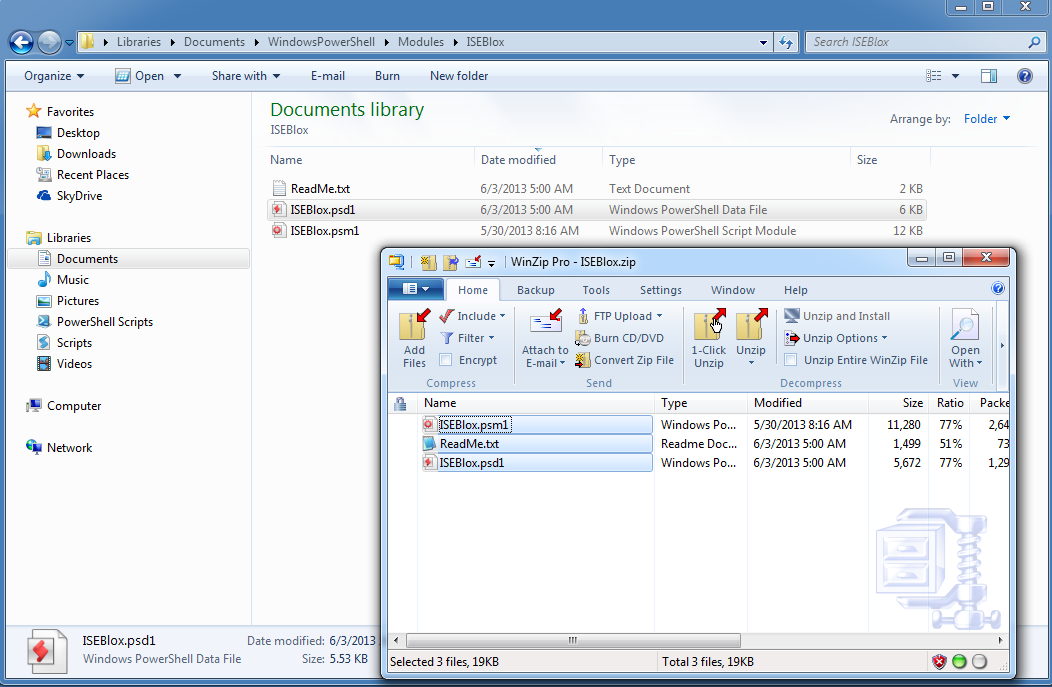The width and height of the screenshot is (1052, 687).
Task: Click the Burn button in Explorer's toolbar
Action: [387, 76]
